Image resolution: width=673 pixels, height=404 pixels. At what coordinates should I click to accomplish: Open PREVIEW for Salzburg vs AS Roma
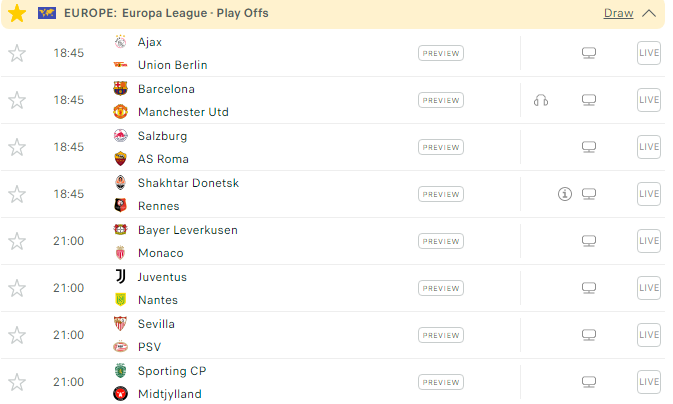(440, 147)
